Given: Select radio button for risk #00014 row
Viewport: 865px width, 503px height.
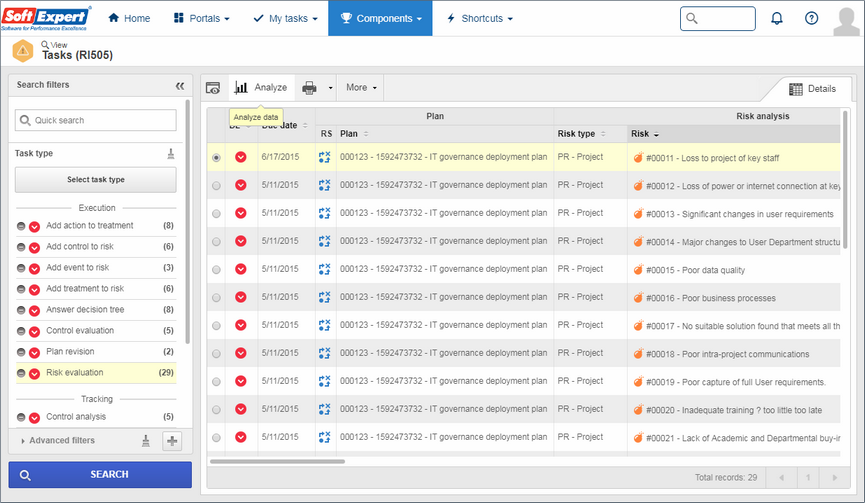Looking at the screenshot, I should pyautogui.click(x=216, y=242).
